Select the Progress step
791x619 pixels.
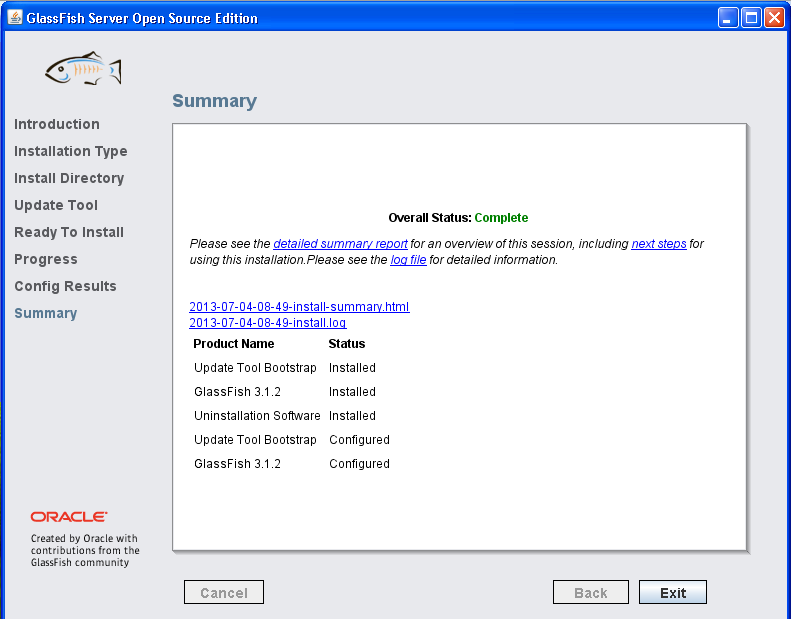(46, 259)
